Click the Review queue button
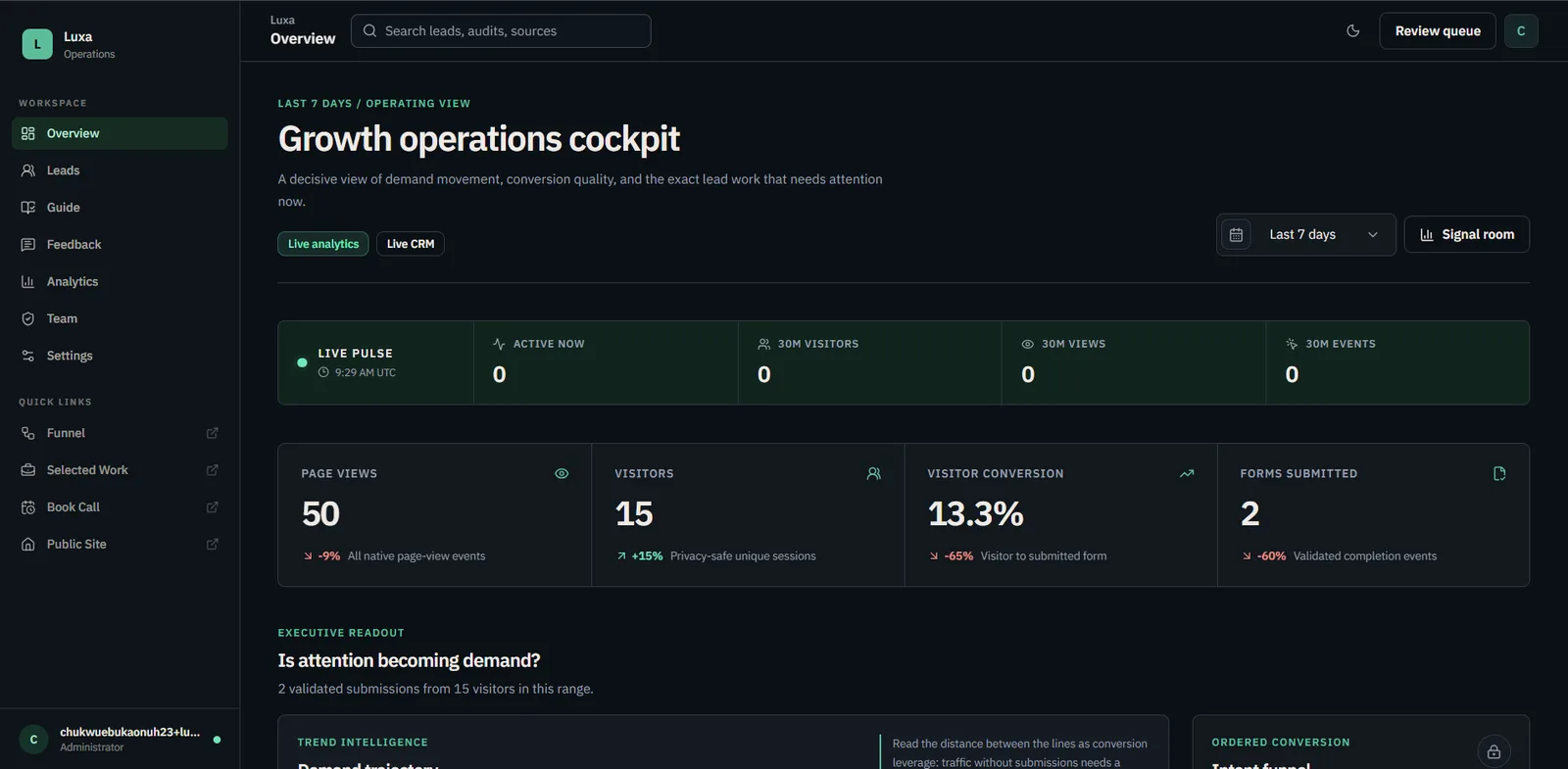This screenshot has height=769, width=1568. 1437,30
